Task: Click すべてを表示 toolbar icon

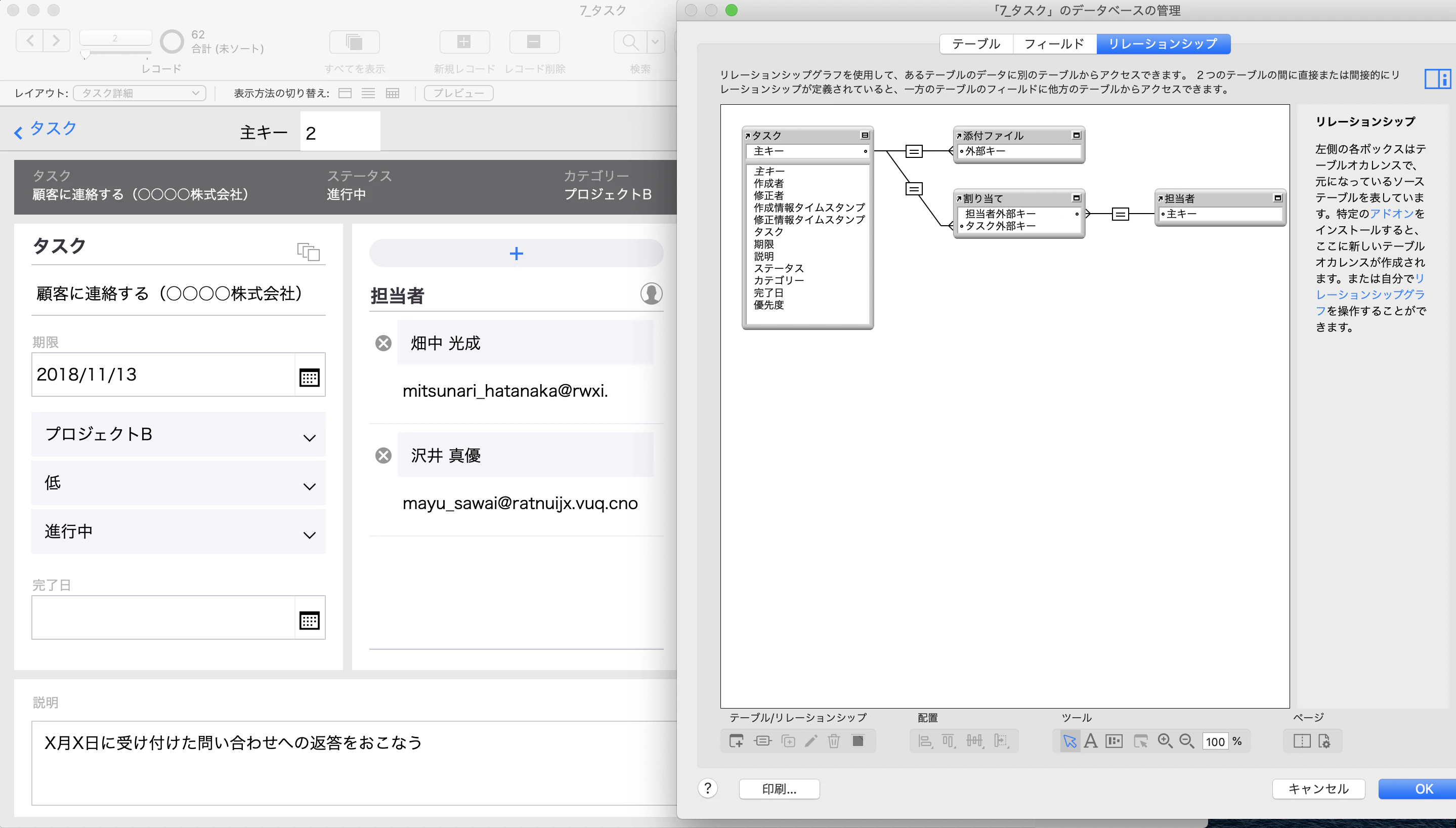Action: pos(354,42)
